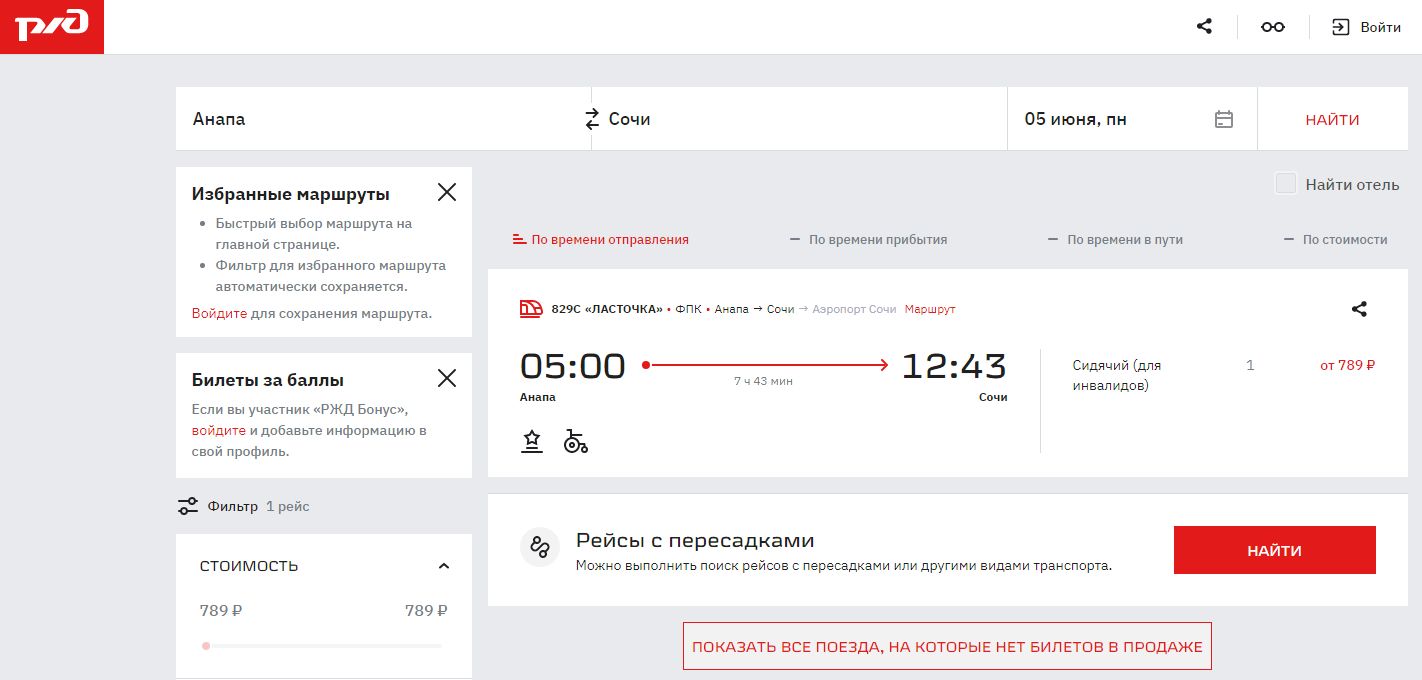Collapse the 'Стоимость' filter section
This screenshot has width=1422, height=680.
tap(444, 566)
